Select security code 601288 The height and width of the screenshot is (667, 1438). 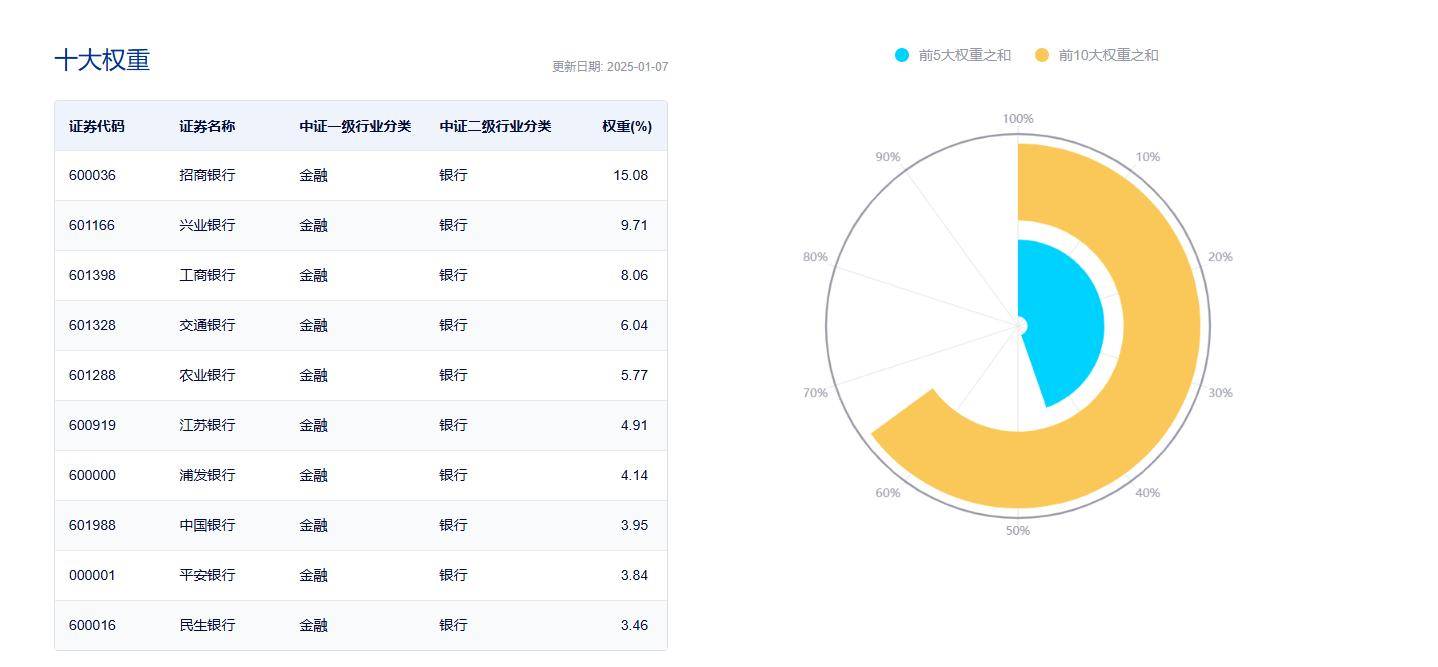pyautogui.click(x=92, y=375)
